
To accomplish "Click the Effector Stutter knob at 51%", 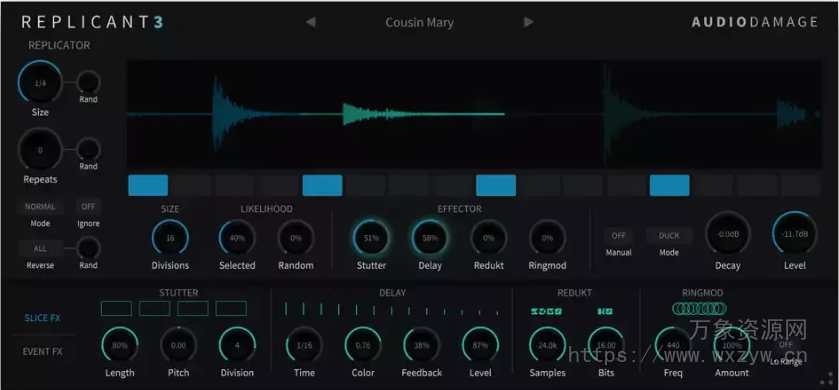I will (371, 238).
